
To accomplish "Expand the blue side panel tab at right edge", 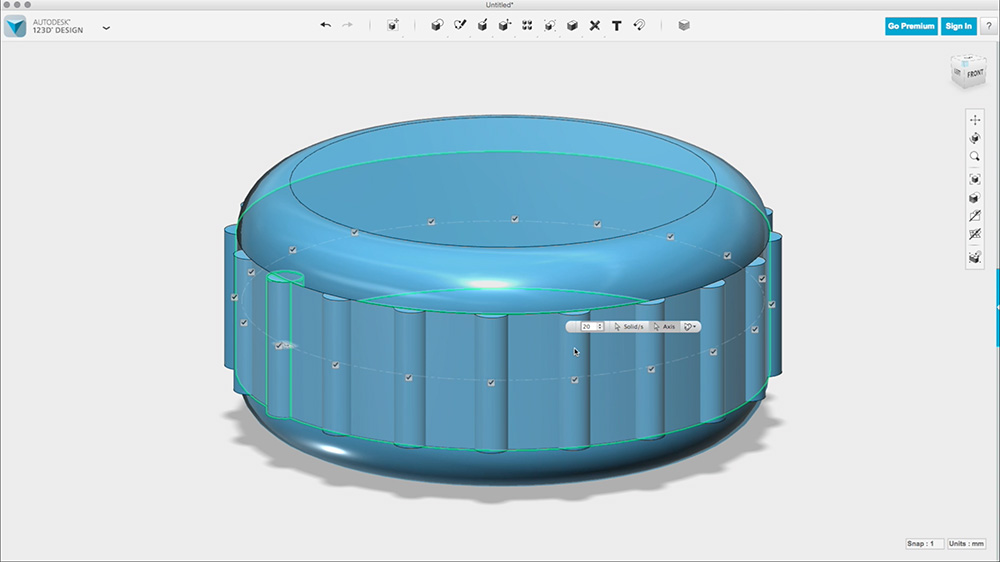I will pos(997,307).
